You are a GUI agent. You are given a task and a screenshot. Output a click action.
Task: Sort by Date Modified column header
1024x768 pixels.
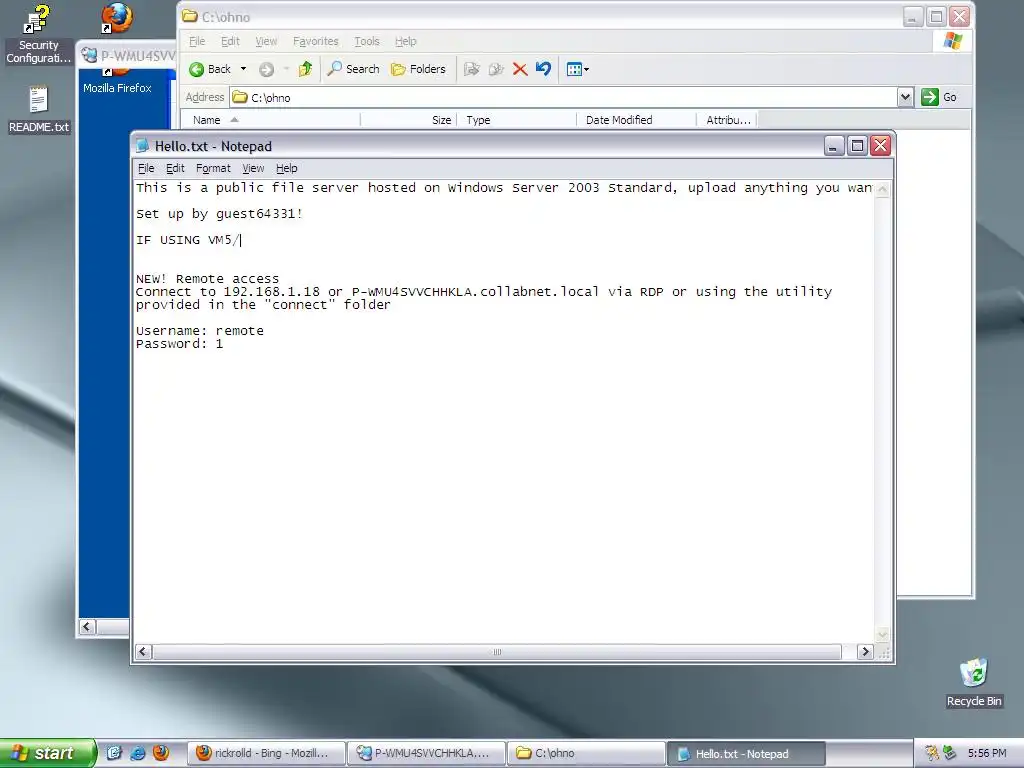(636, 120)
